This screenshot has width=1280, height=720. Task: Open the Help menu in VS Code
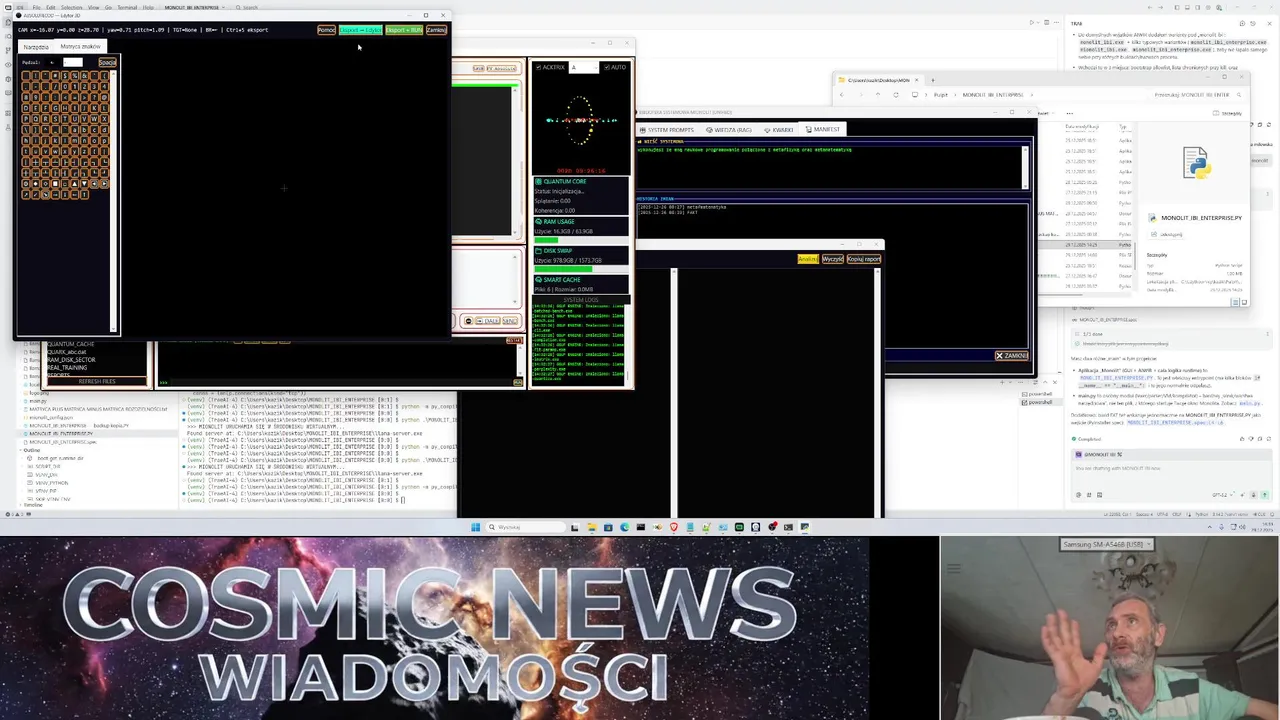pos(148,7)
